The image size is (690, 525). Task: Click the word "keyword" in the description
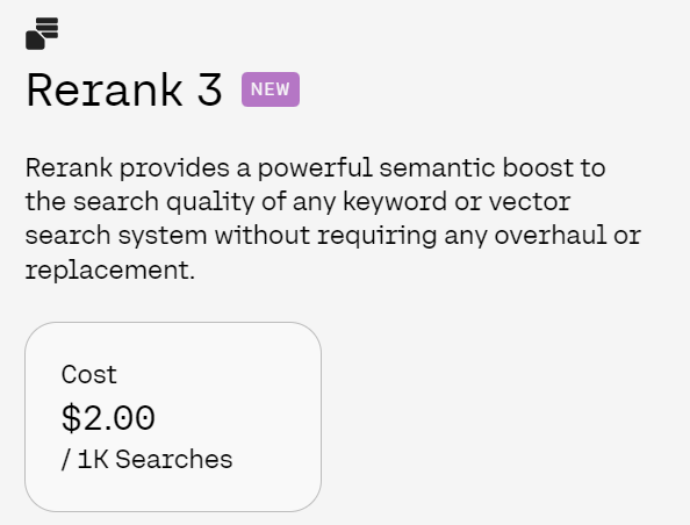(392, 202)
